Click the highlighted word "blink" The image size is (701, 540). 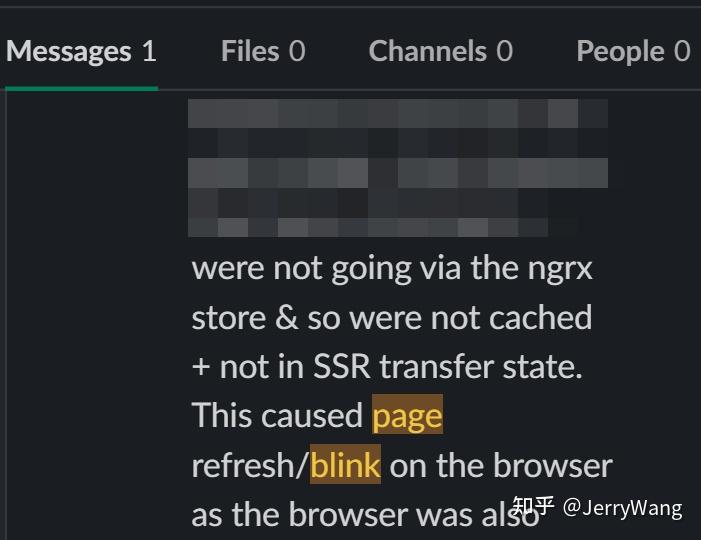(345, 465)
